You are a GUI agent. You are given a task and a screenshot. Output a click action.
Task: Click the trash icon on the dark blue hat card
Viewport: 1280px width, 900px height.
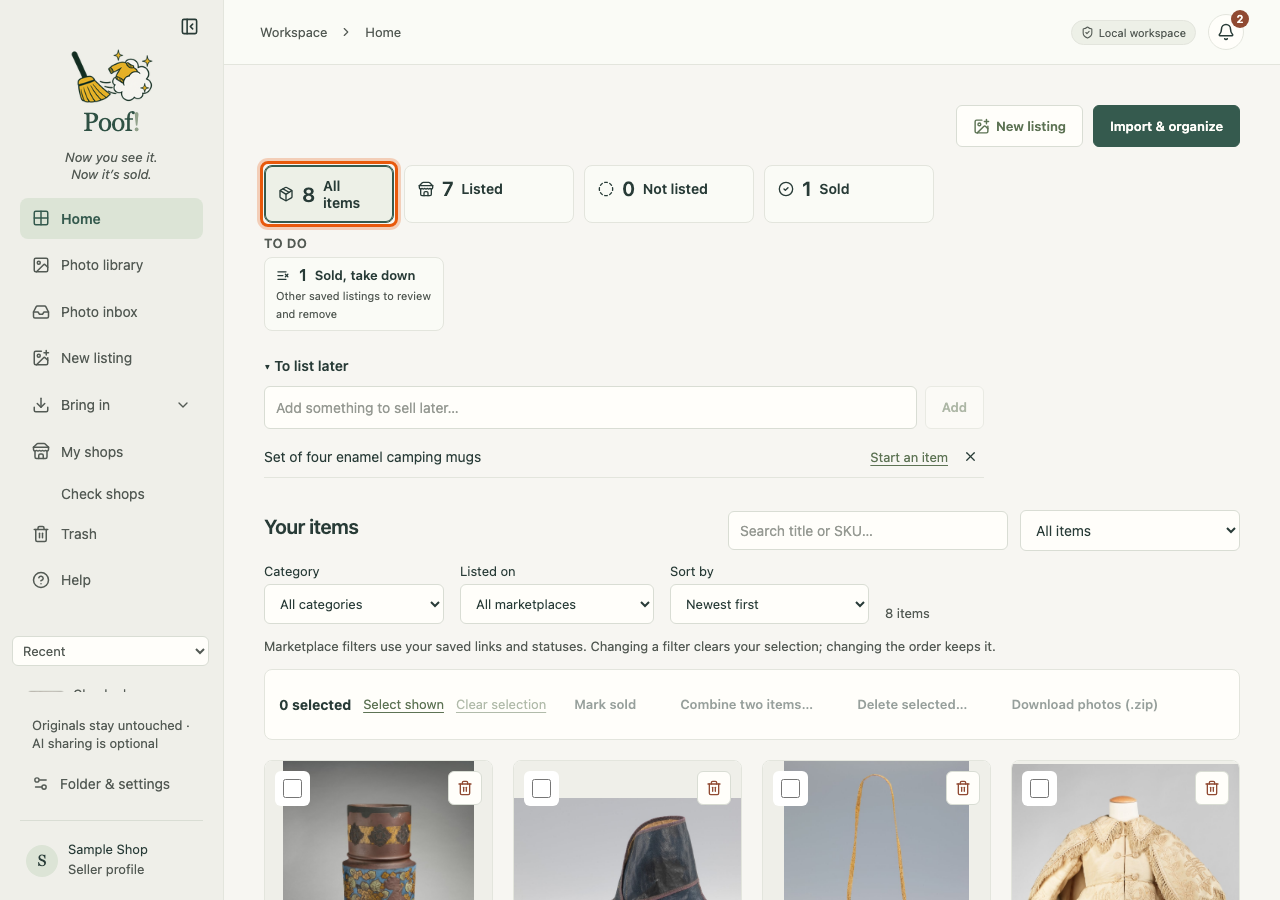point(714,788)
